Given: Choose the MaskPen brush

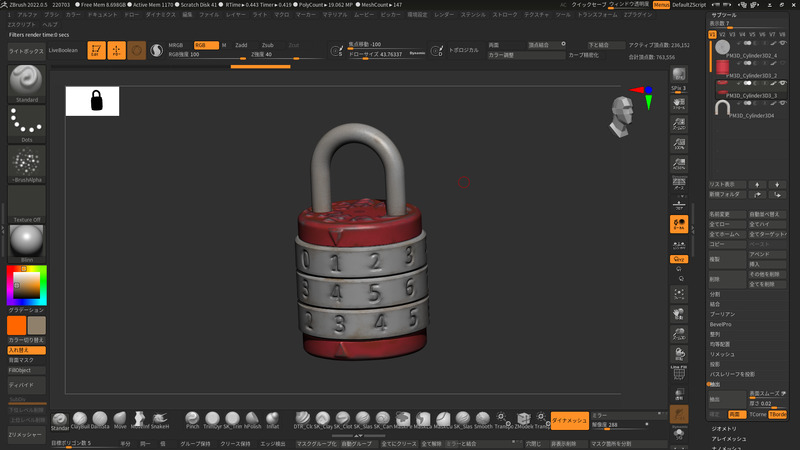Looking at the screenshot, I should tap(403, 420).
